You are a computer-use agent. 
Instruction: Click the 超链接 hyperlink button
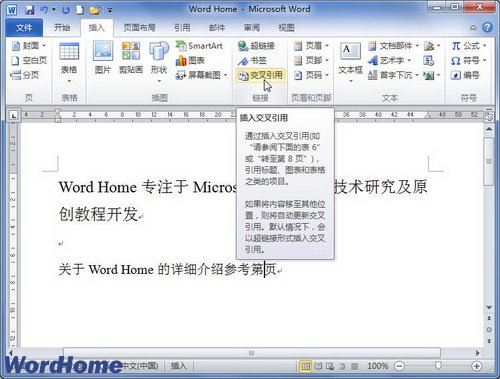click(x=256, y=46)
